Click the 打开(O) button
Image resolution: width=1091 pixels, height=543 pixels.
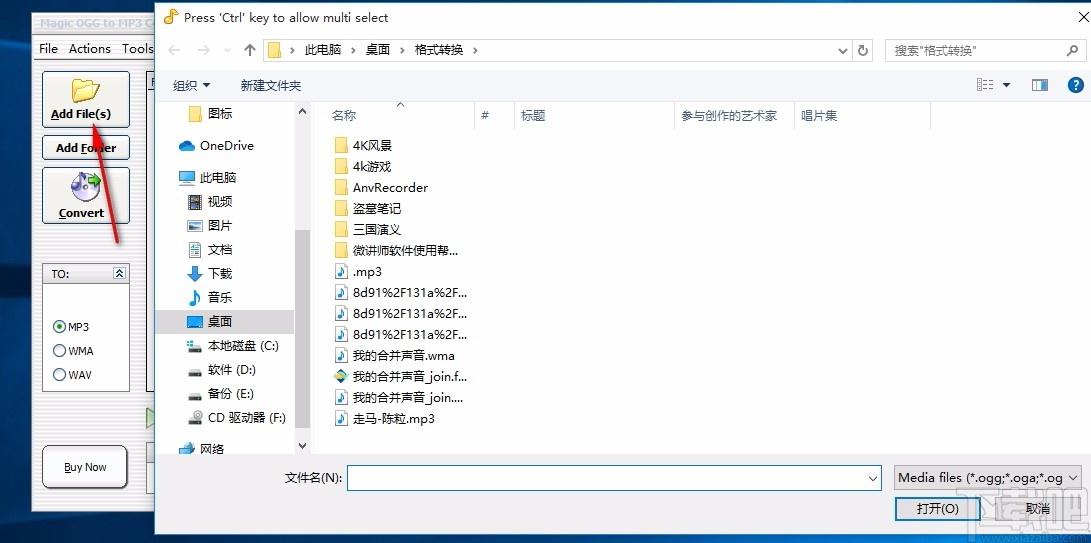tap(937, 509)
